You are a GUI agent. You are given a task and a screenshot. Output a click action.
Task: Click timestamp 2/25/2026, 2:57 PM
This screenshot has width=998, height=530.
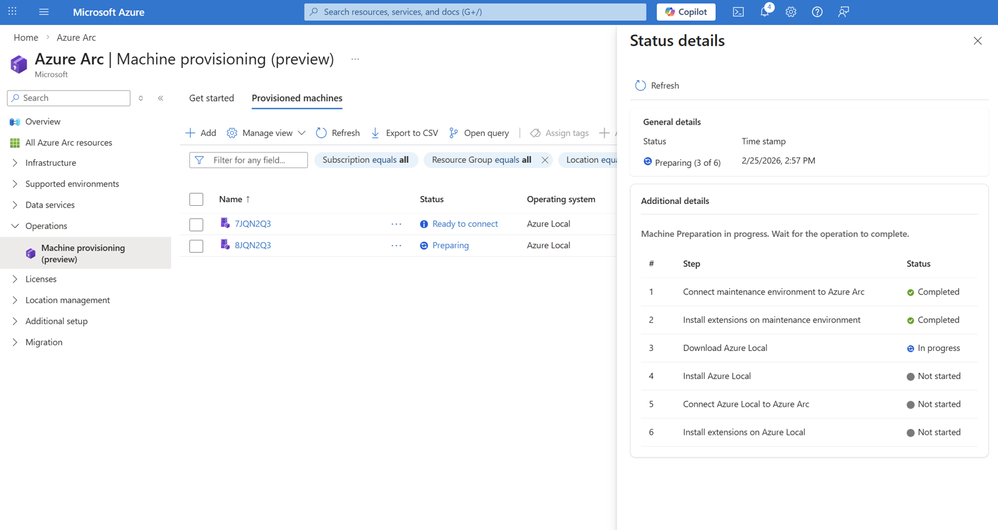(x=778, y=160)
